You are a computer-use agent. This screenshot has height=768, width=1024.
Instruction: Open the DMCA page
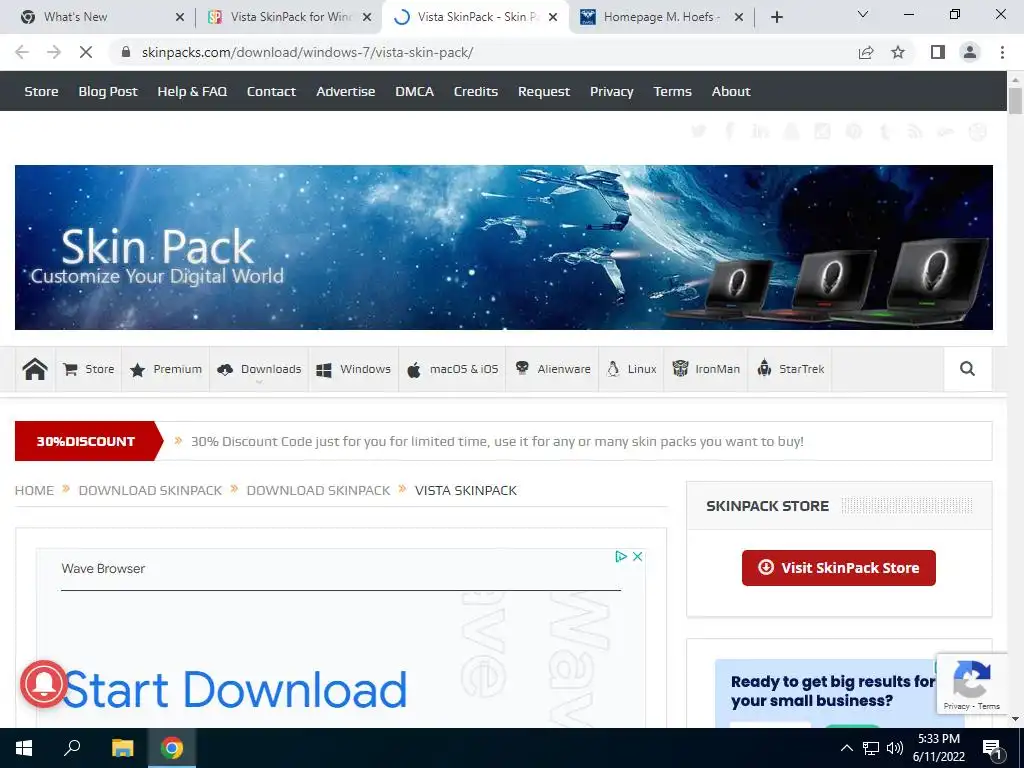coord(414,91)
